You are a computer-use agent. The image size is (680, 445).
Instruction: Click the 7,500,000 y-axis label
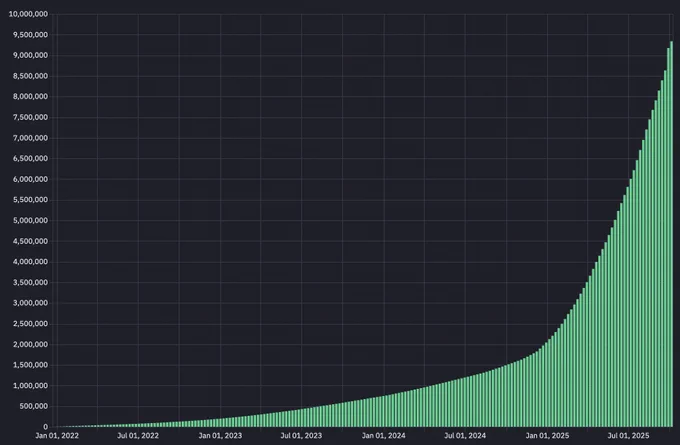point(29,117)
